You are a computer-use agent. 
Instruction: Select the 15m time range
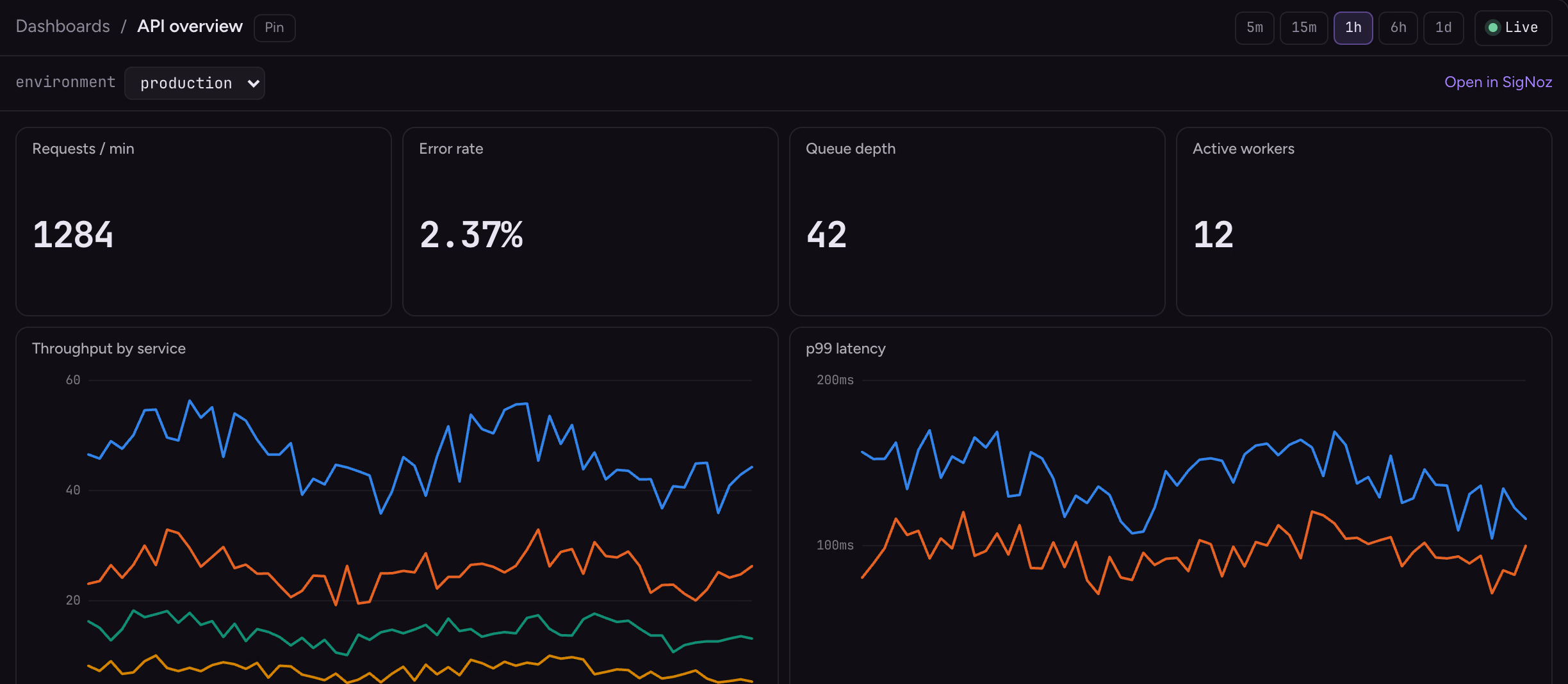click(1303, 28)
